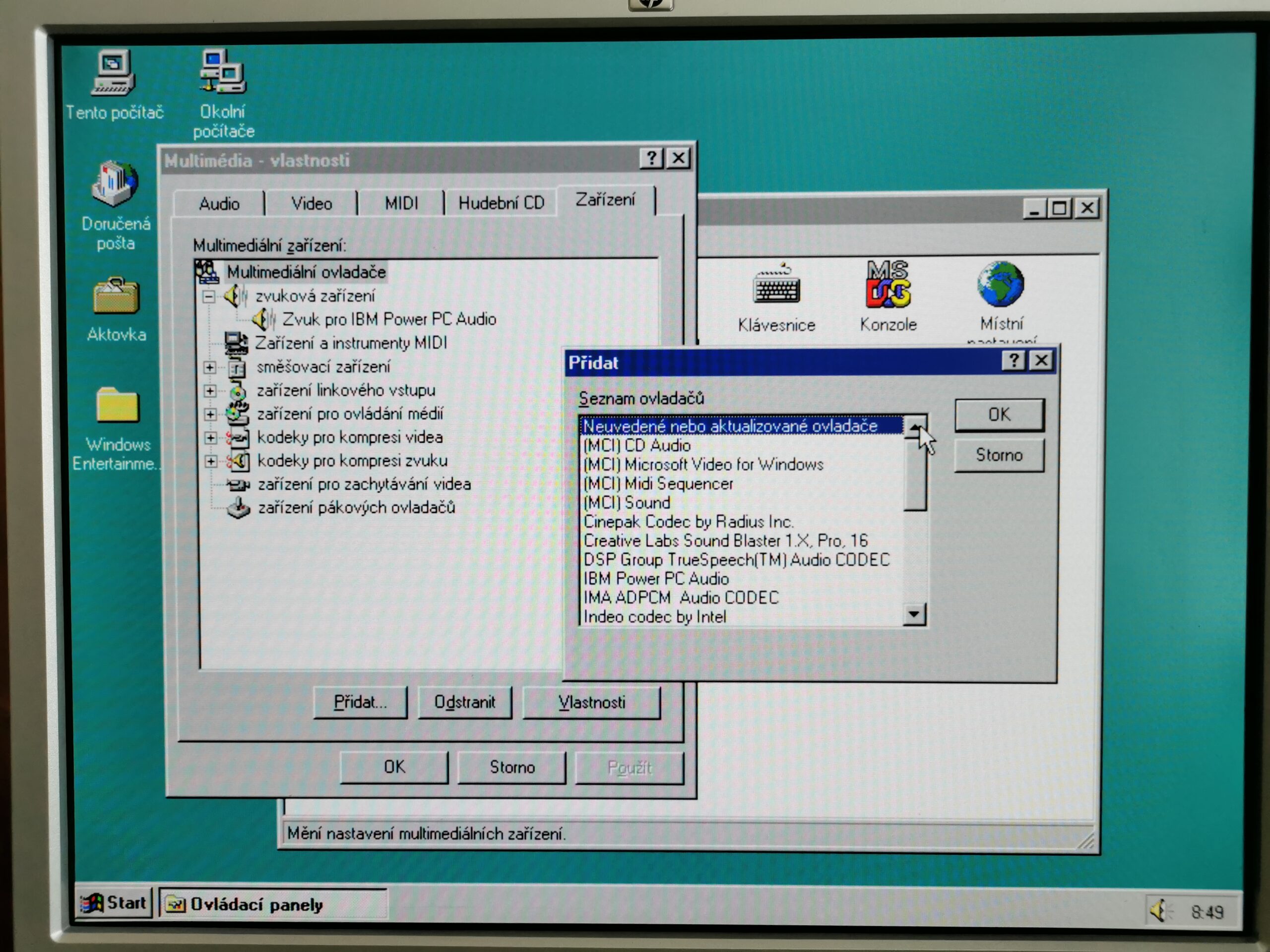1270x952 pixels.
Task: Click OK in the Přidat dialog
Action: (999, 415)
